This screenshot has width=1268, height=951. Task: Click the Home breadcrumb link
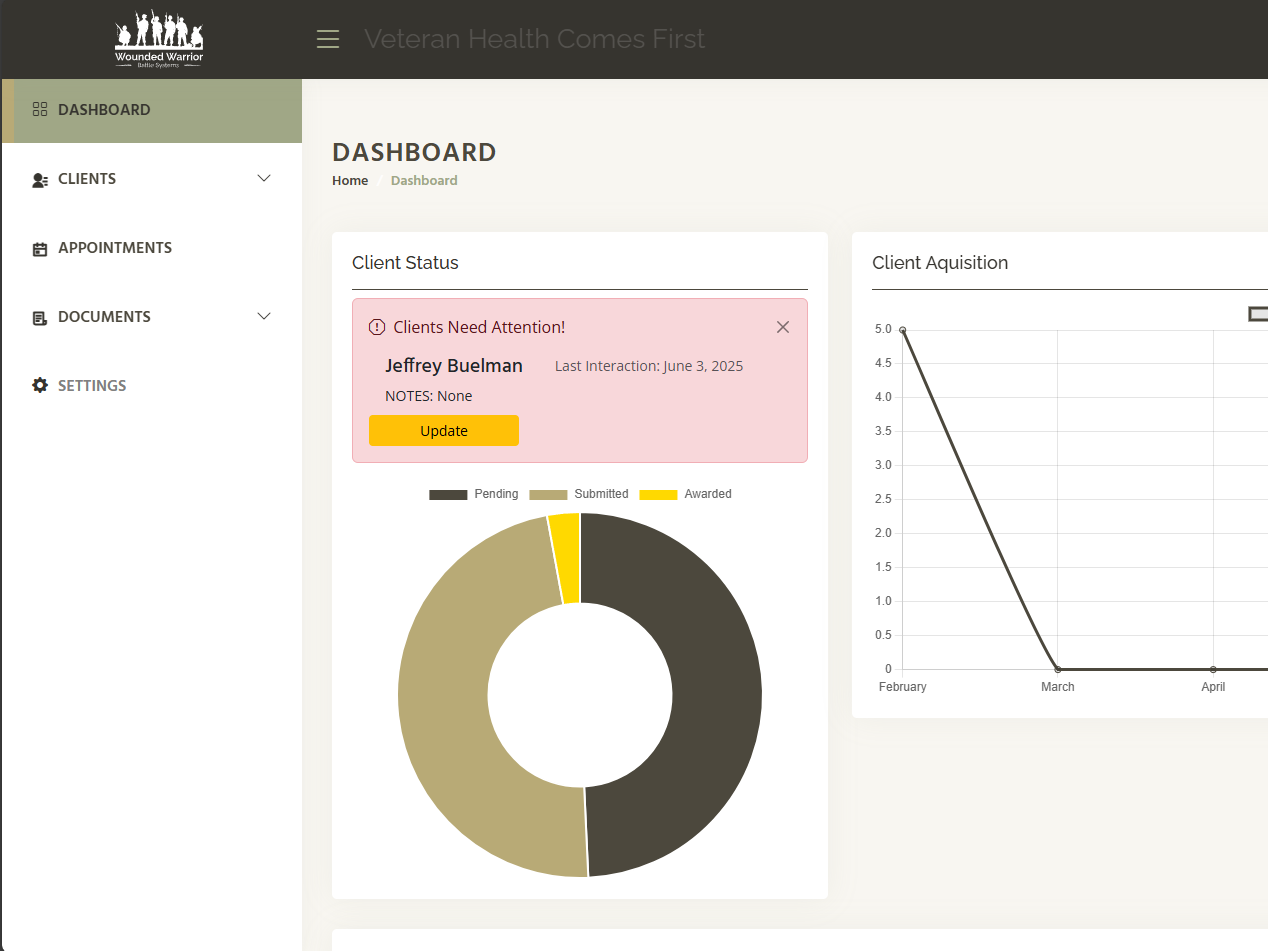point(350,181)
